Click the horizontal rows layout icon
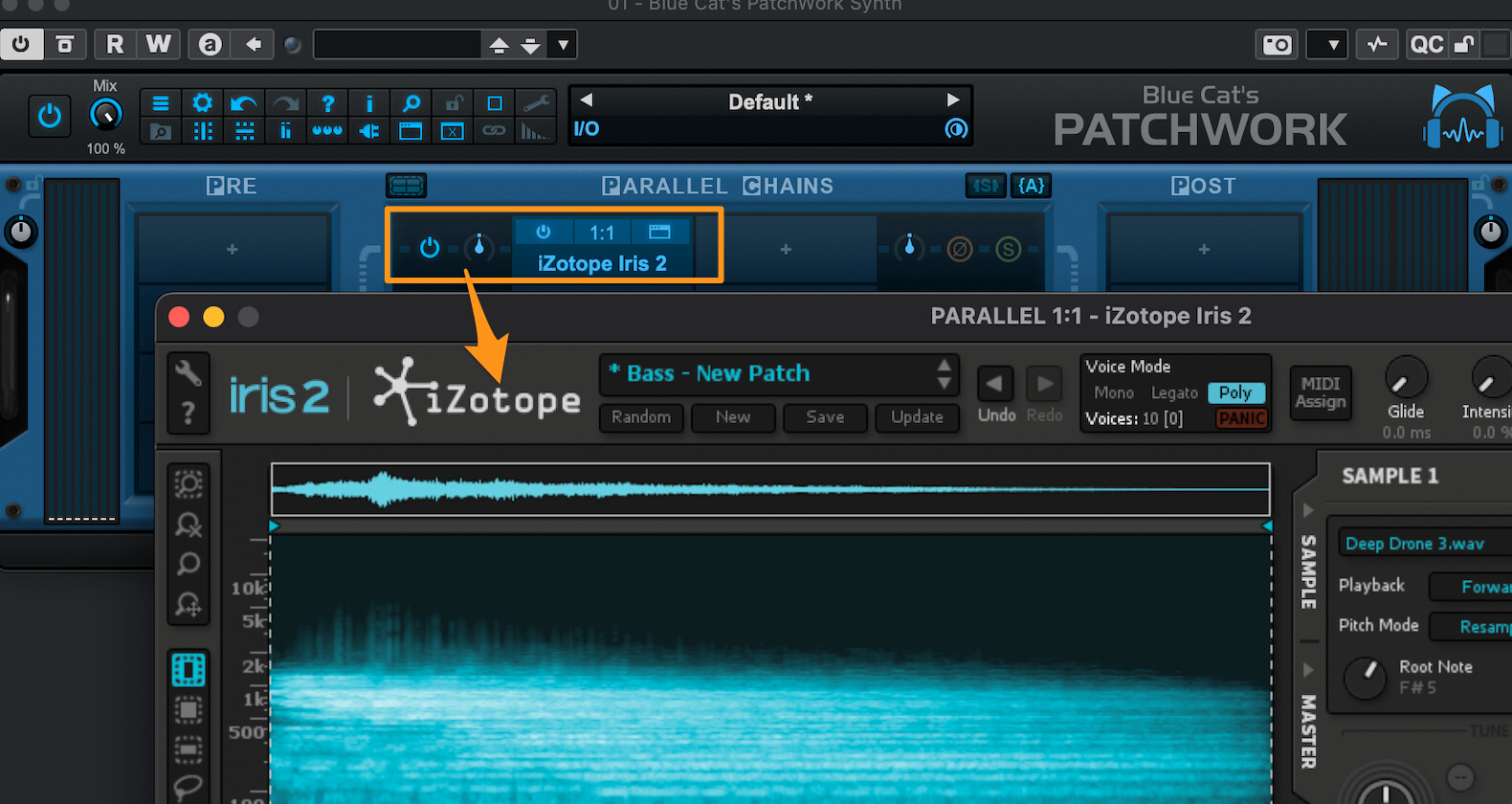The image size is (1512, 804). tap(244, 131)
